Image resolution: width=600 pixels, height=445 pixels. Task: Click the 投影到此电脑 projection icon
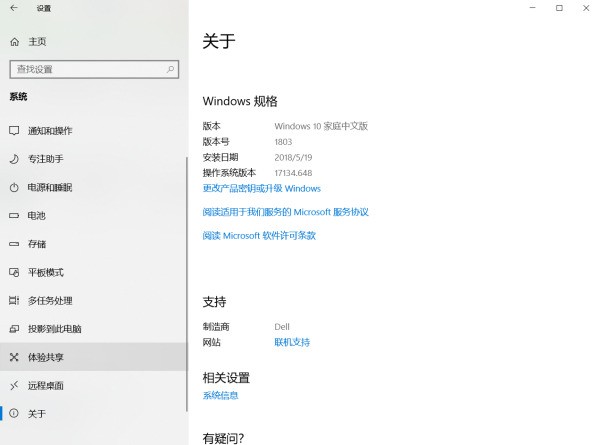coord(14,329)
